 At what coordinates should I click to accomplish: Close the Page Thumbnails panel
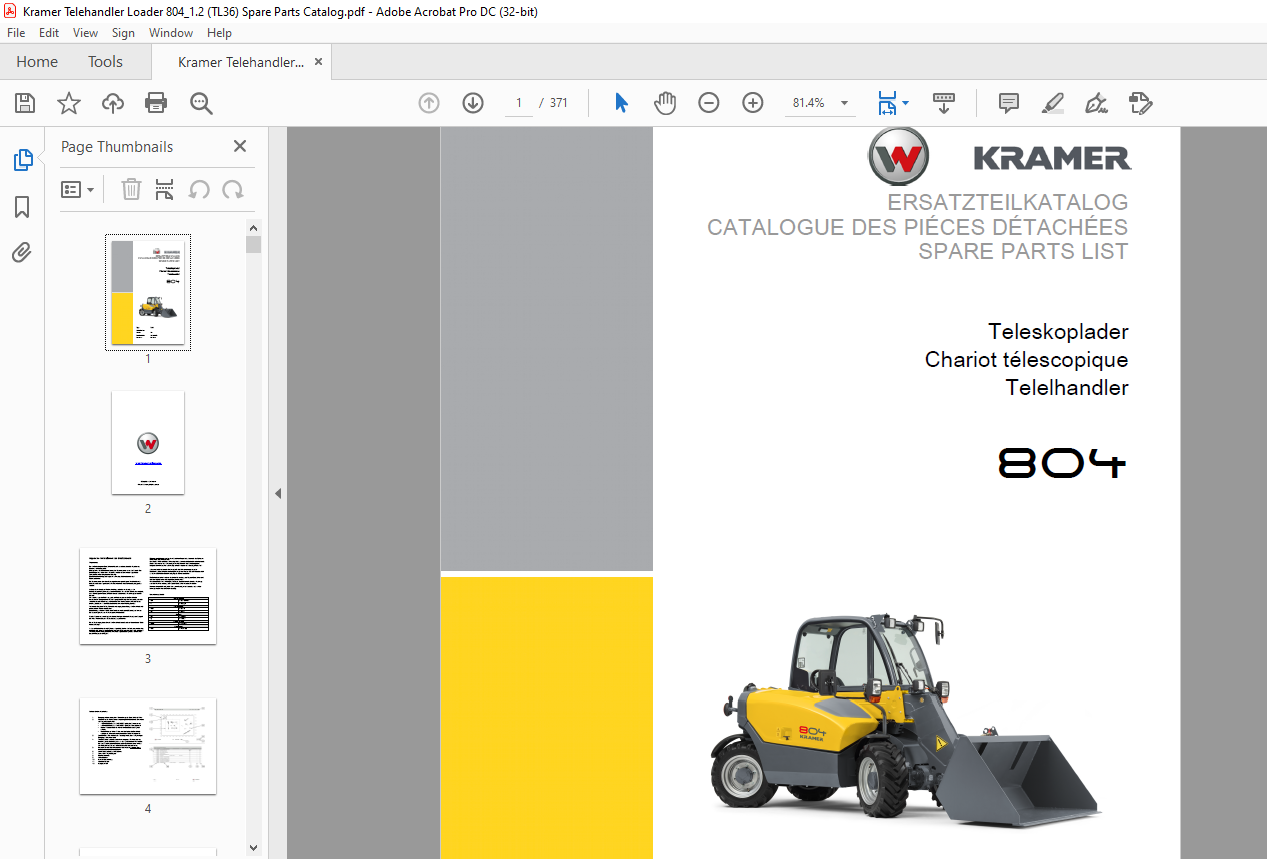pos(240,147)
